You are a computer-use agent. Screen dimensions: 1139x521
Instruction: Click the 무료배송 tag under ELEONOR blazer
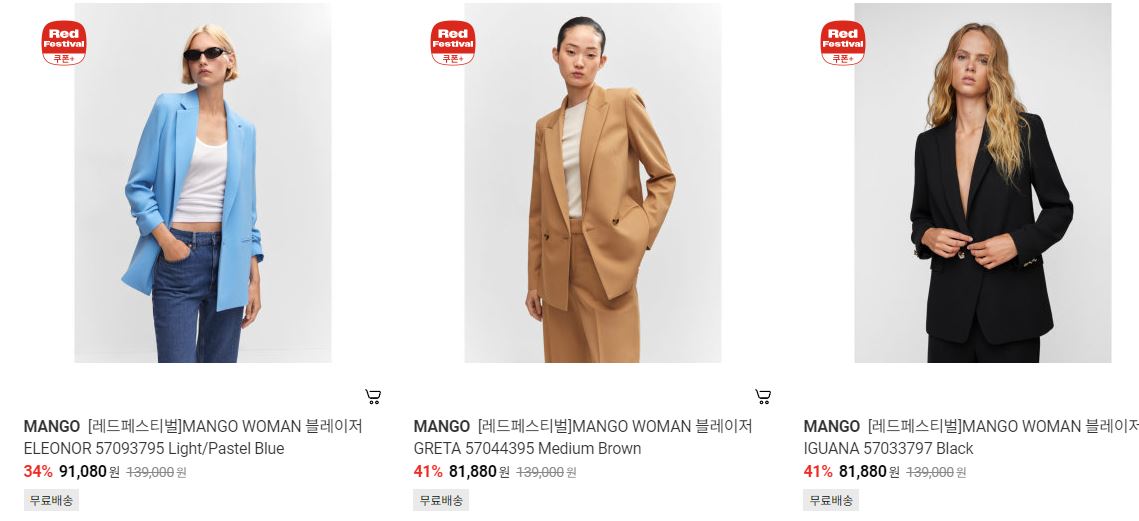click(52, 500)
